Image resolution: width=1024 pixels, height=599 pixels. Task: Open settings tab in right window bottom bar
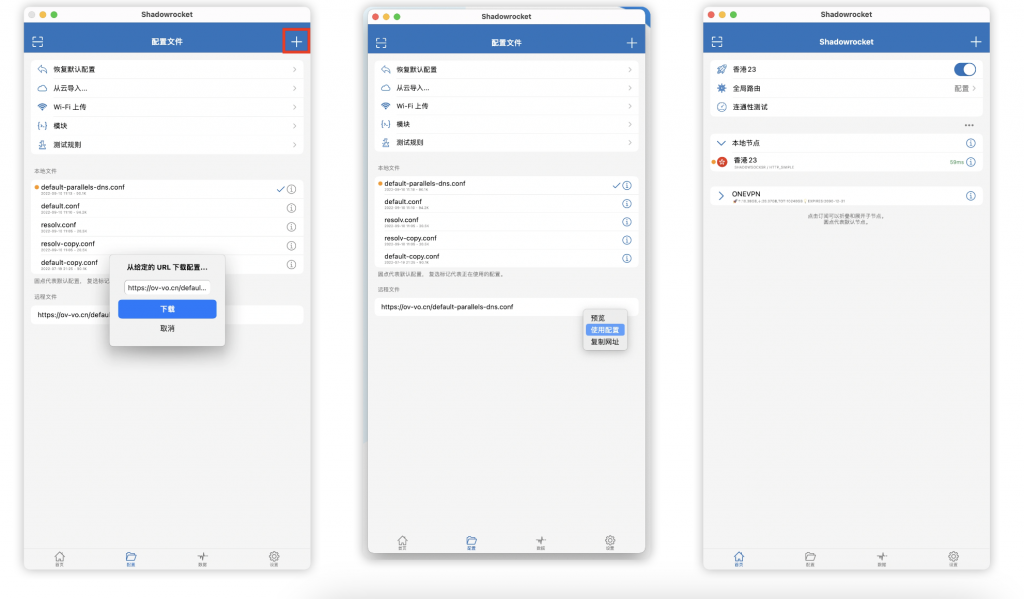point(953,559)
